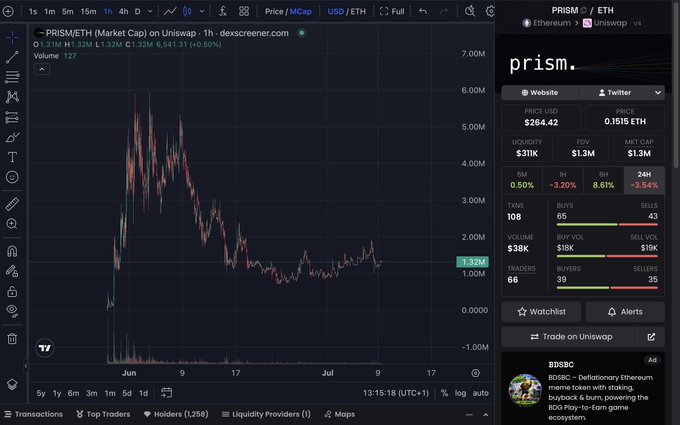680x425 pixels.
Task: Select the D daily timeframe
Action: tap(137, 12)
